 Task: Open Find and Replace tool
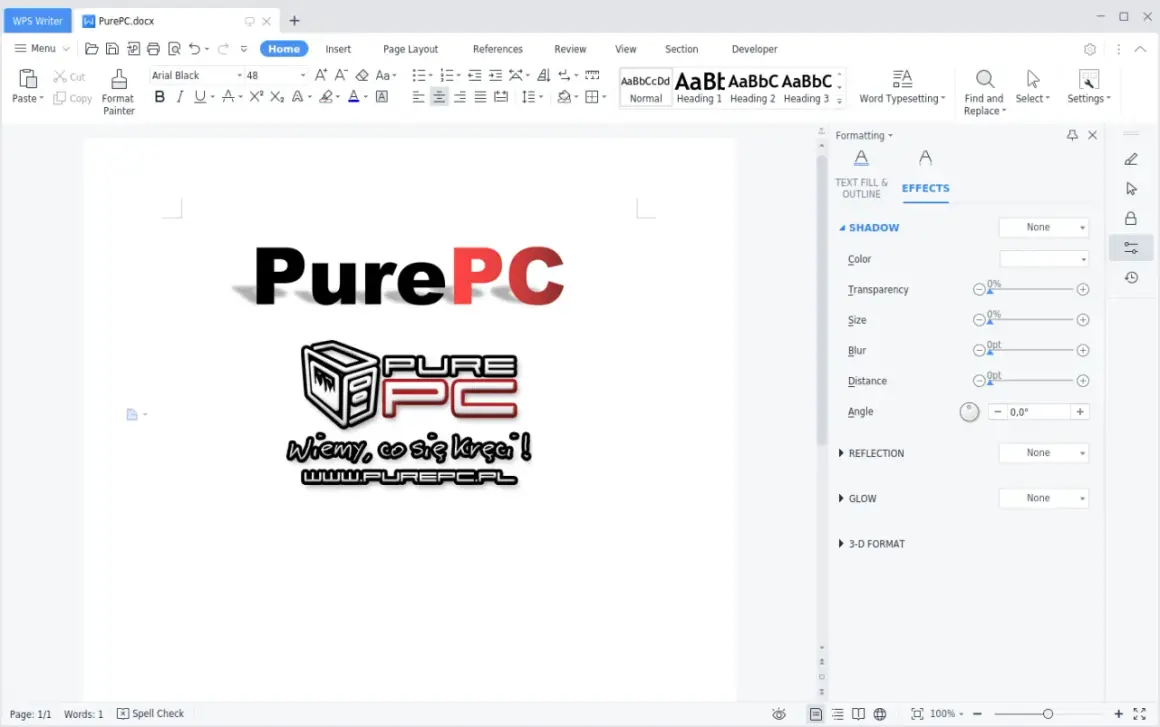click(984, 92)
